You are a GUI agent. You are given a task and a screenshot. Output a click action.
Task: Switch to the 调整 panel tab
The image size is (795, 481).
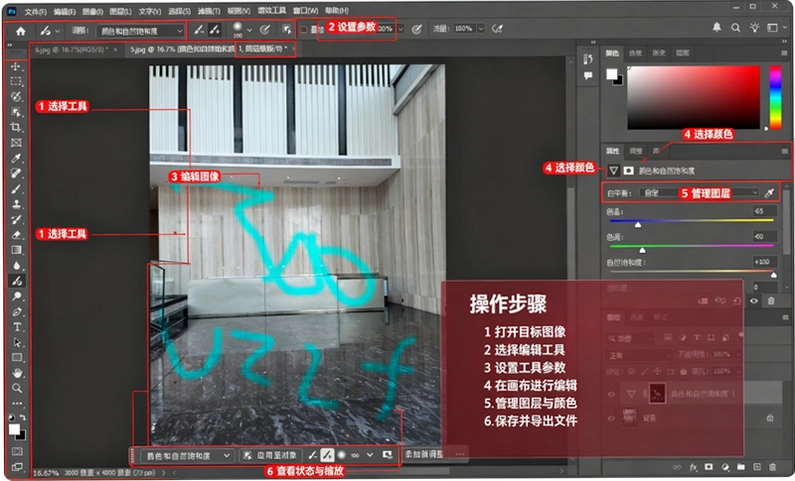(x=635, y=151)
